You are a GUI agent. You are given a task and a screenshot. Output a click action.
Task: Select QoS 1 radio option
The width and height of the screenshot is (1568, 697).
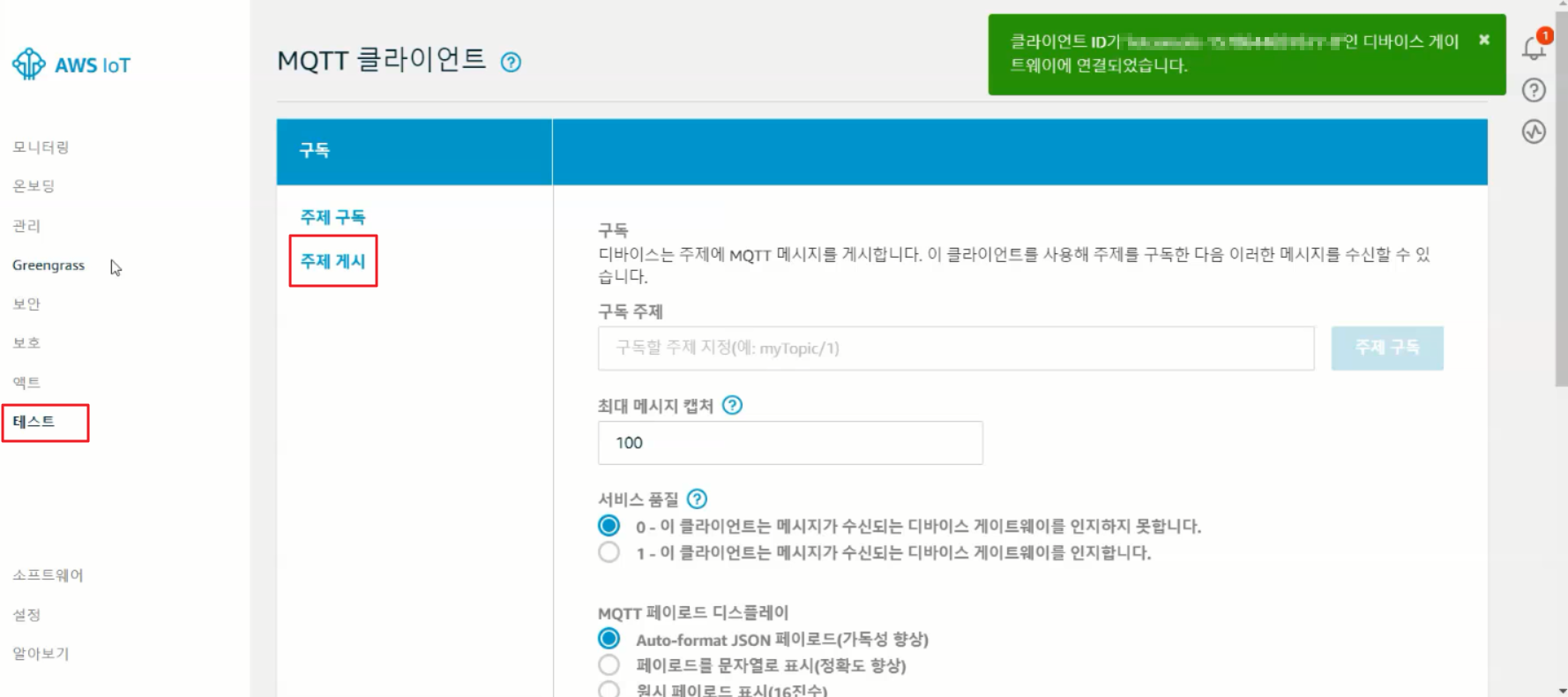[609, 552]
